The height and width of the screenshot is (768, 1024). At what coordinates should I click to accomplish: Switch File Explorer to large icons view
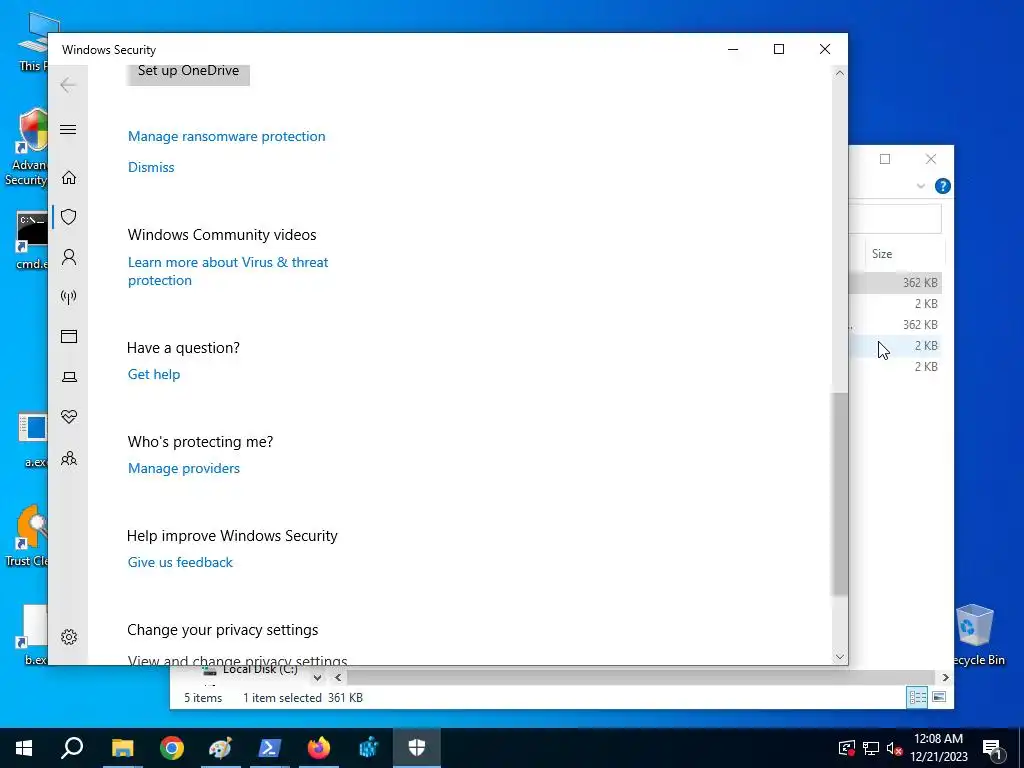938,697
